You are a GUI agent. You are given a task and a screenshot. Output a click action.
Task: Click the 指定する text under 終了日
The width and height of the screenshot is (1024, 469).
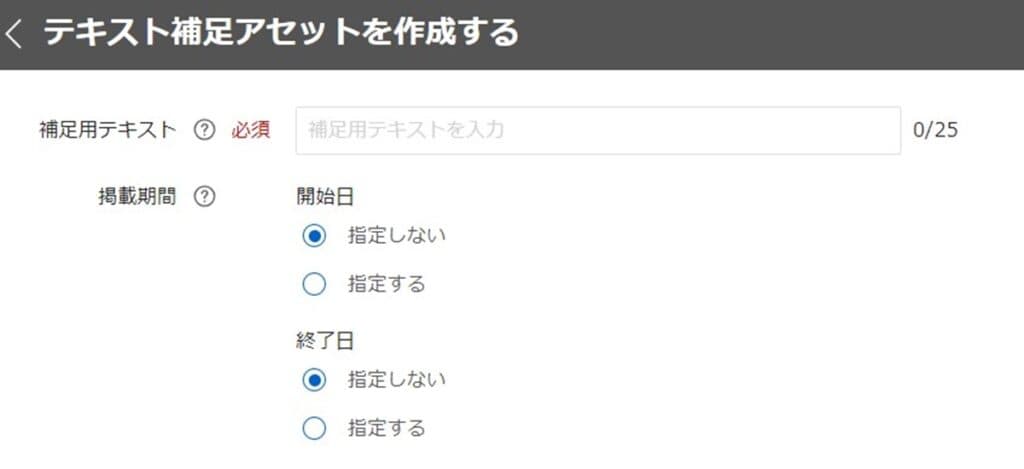pos(387,428)
